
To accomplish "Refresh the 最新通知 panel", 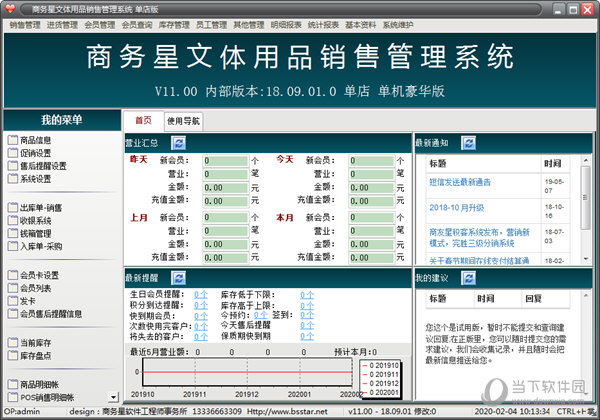I will (468, 143).
